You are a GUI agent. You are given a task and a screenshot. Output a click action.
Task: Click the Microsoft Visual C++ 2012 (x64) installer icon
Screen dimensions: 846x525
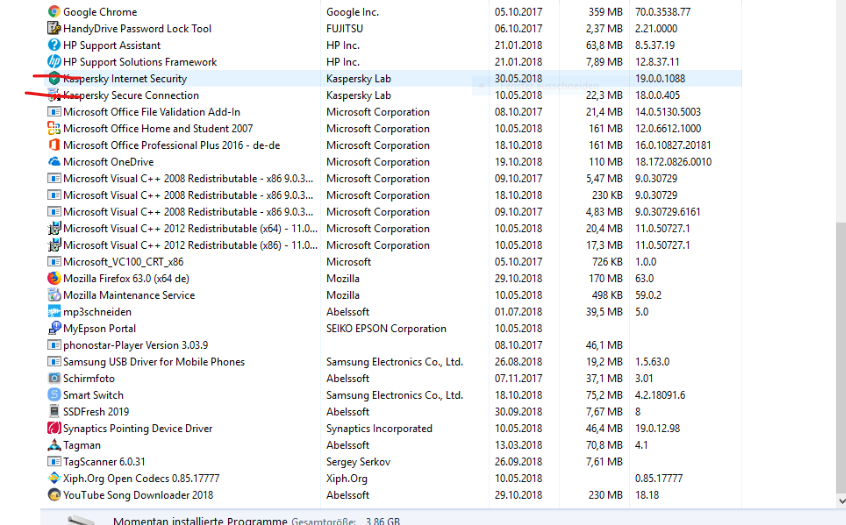(x=54, y=228)
